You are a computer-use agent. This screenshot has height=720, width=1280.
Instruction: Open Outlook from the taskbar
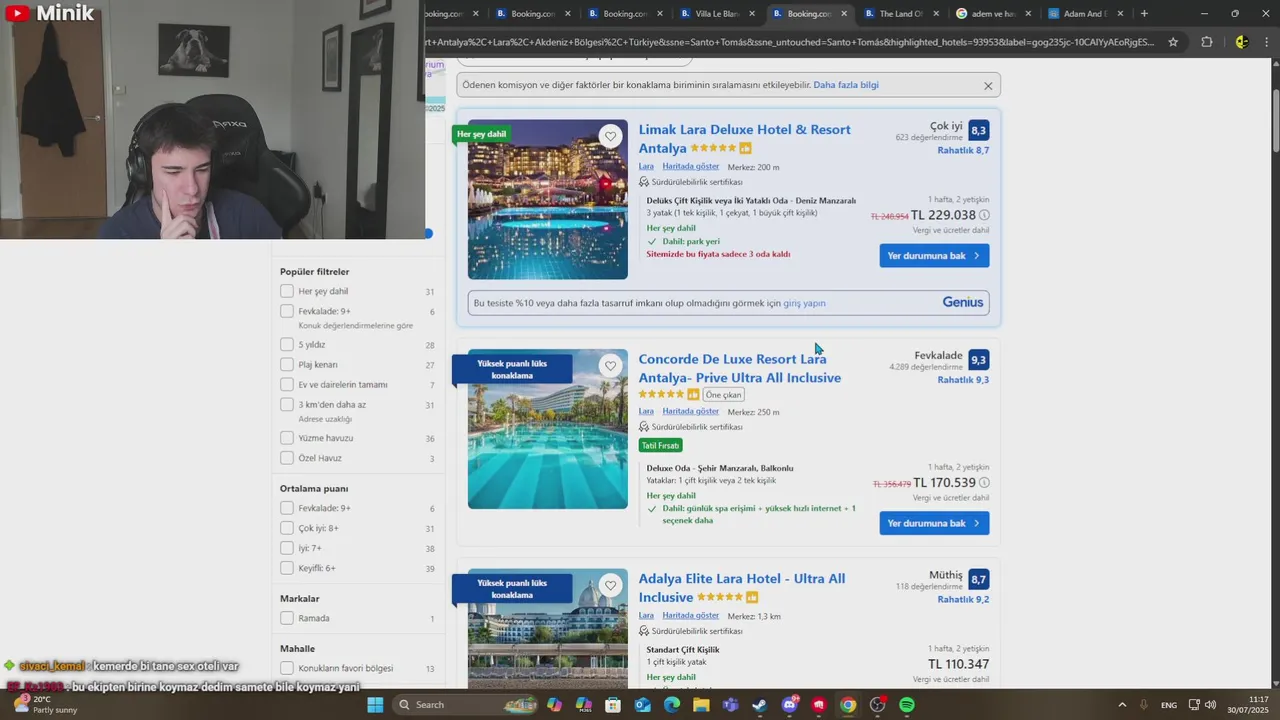(642, 705)
